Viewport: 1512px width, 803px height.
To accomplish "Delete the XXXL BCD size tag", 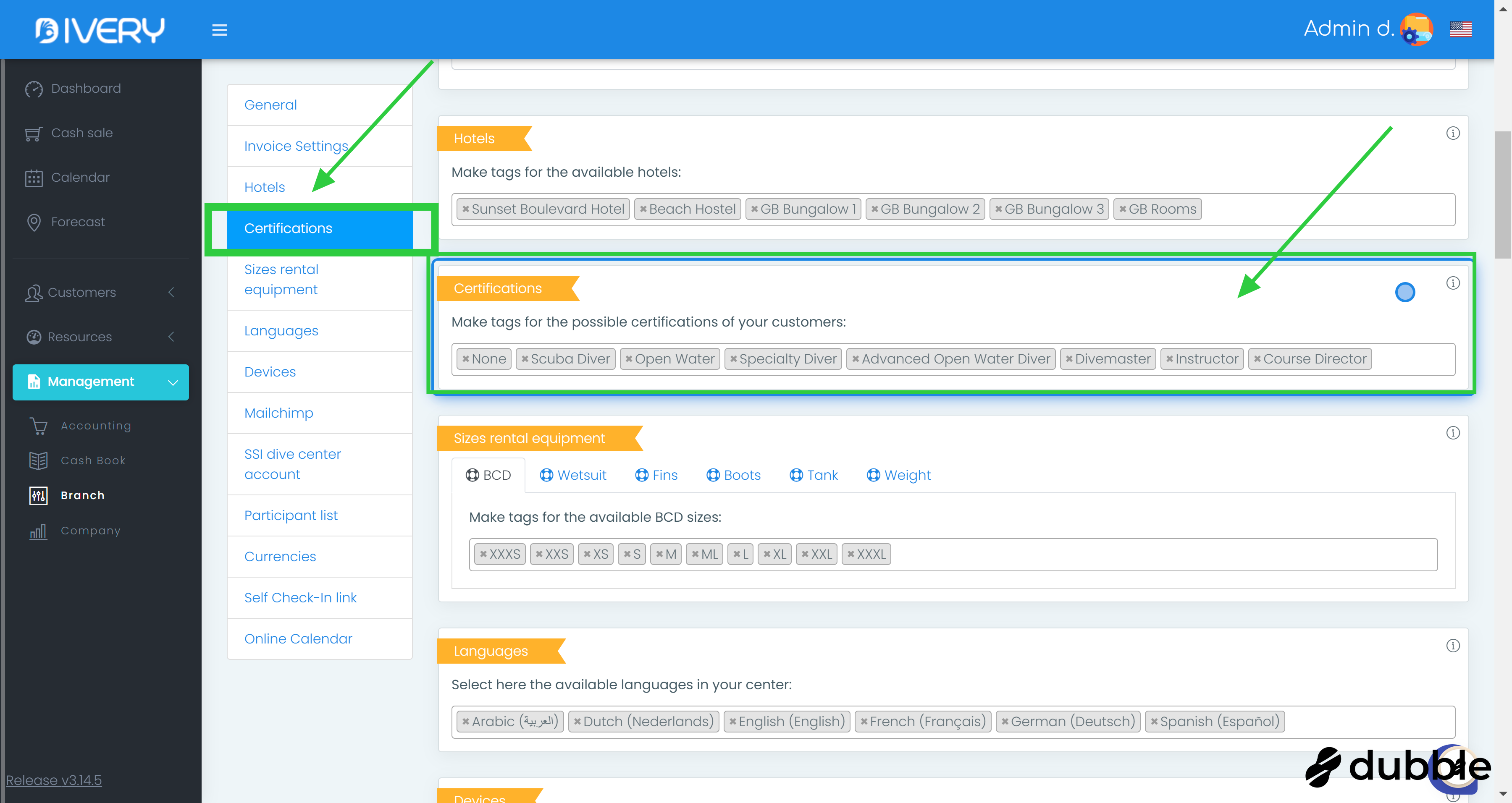I will pos(850,555).
